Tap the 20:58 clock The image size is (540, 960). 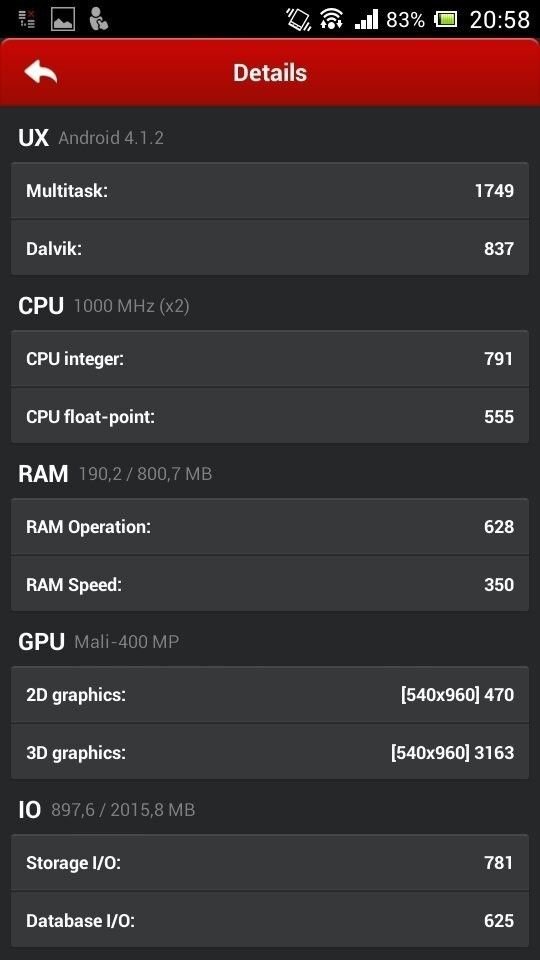coord(500,20)
